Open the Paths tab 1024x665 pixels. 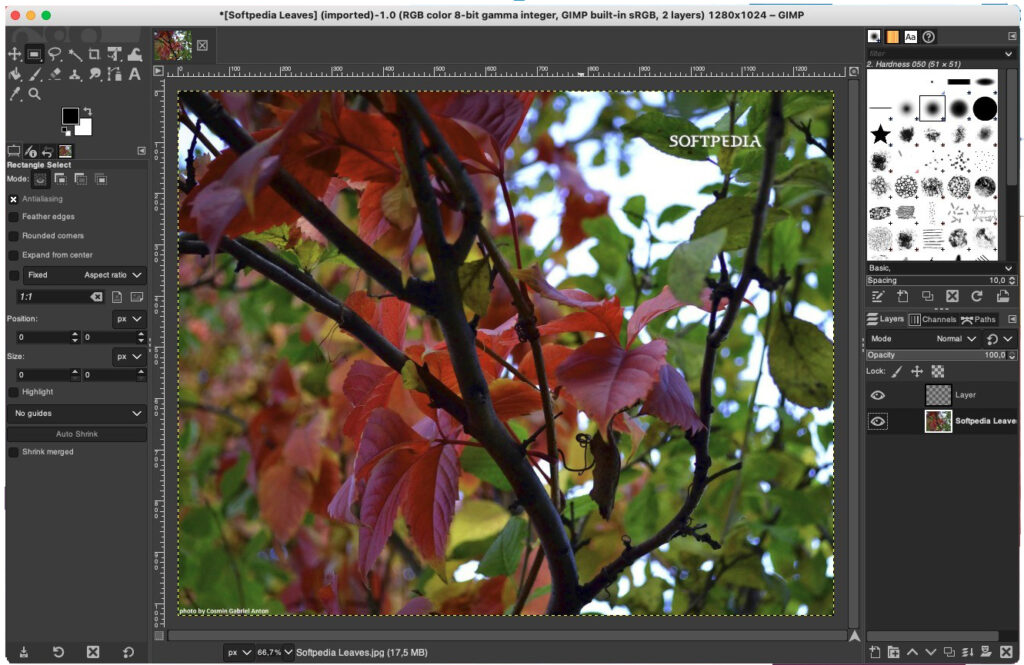(979, 320)
